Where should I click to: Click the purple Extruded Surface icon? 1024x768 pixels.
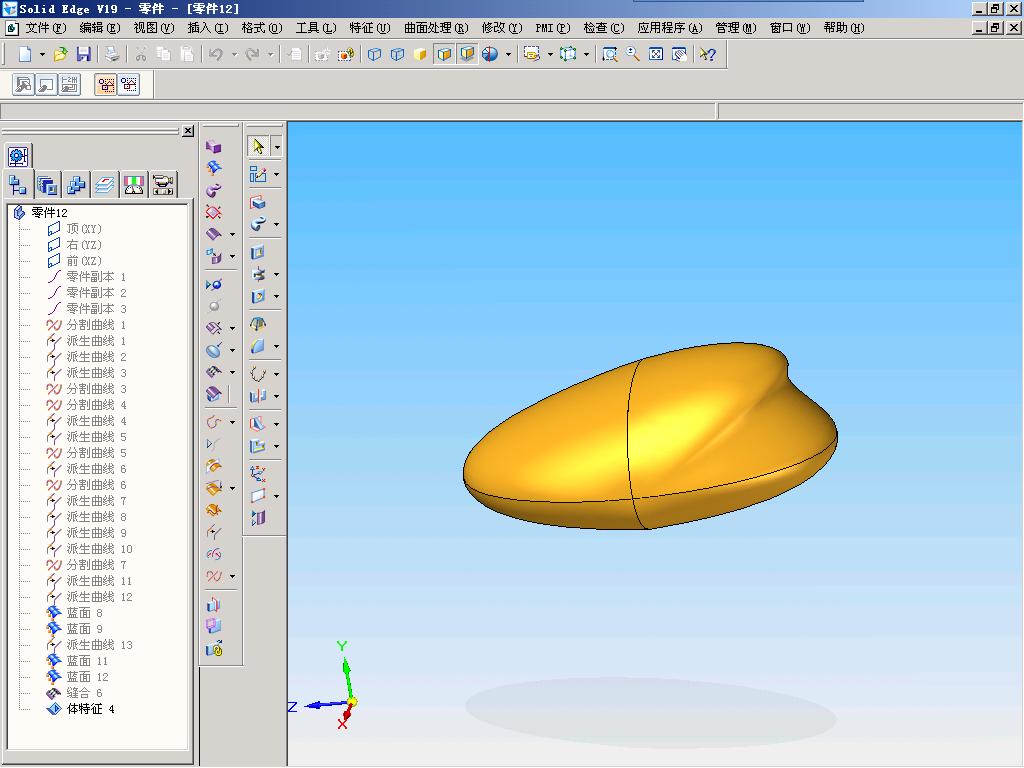pyautogui.click(x=214, y=147)
